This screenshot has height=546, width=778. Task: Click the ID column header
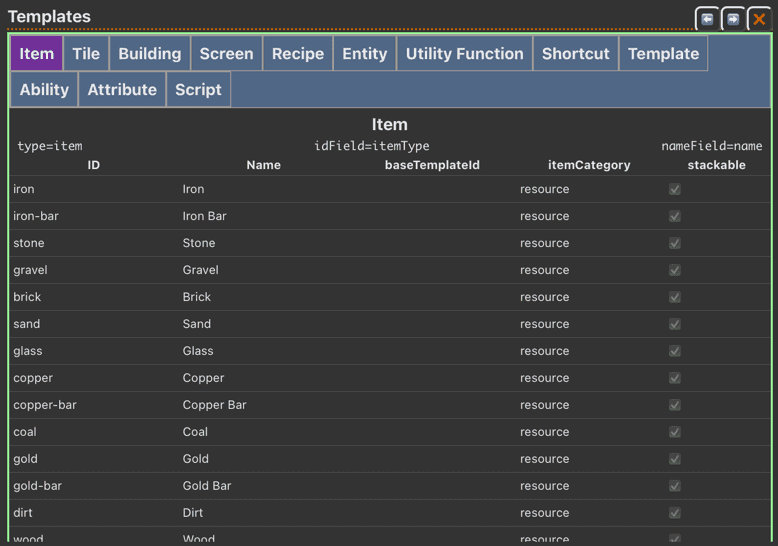94,165
